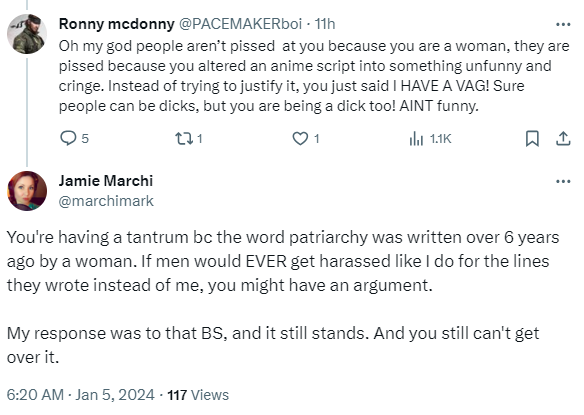Visit Ronny mcdonny's display name link
Viewport: 584px width, 415px height.
117,24
